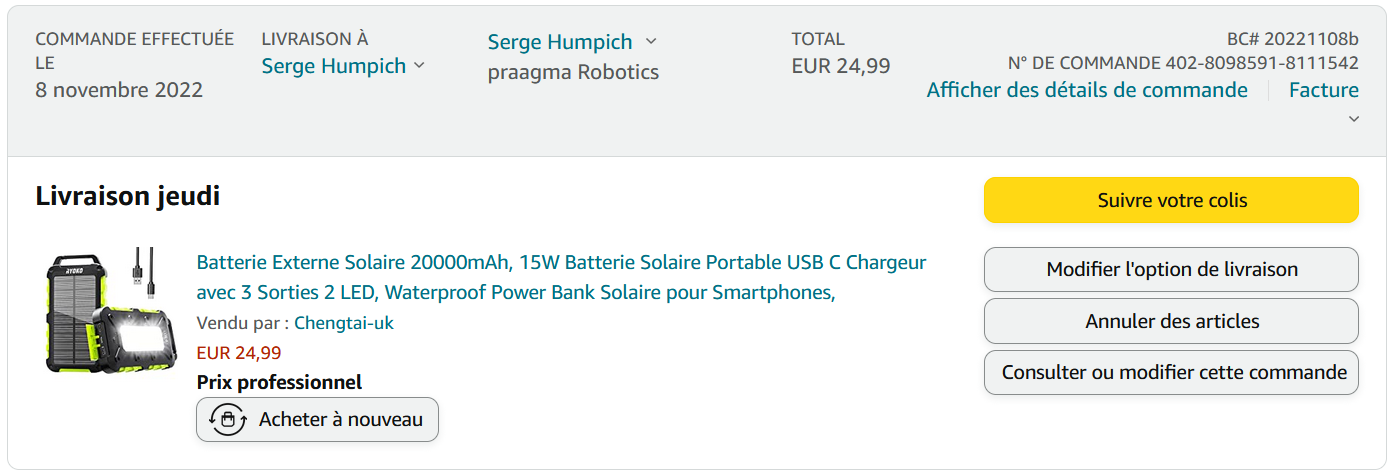Image resolution: width=1389 pixels, height=473 pixels.
Task: Click the Serge Humpich delivery recipient name
Action: pyautogui.click(x=334, y=66)
